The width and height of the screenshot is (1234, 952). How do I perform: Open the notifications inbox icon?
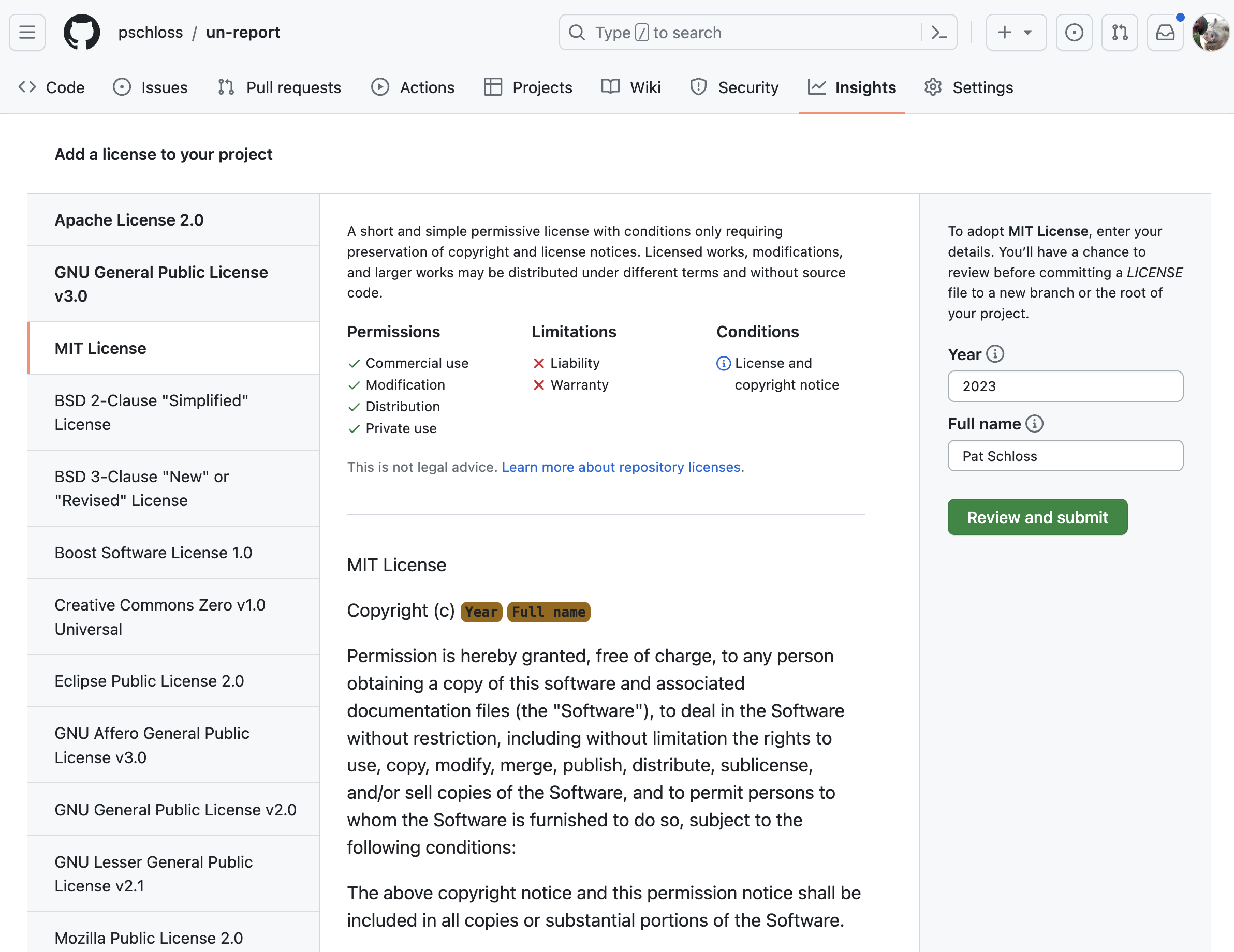(x=1165, y=32)
